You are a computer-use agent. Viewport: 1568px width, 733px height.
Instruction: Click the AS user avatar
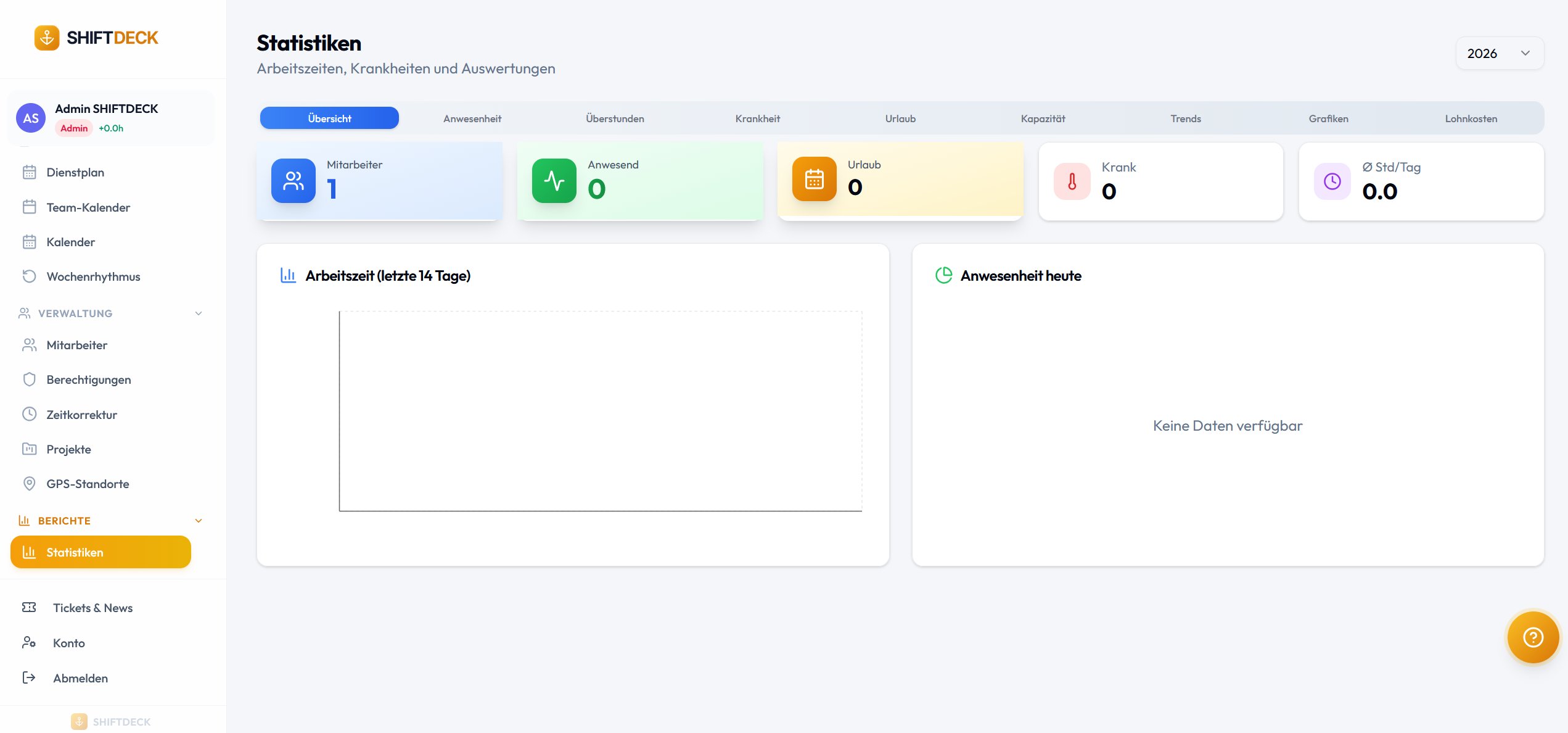pos(31,118)
